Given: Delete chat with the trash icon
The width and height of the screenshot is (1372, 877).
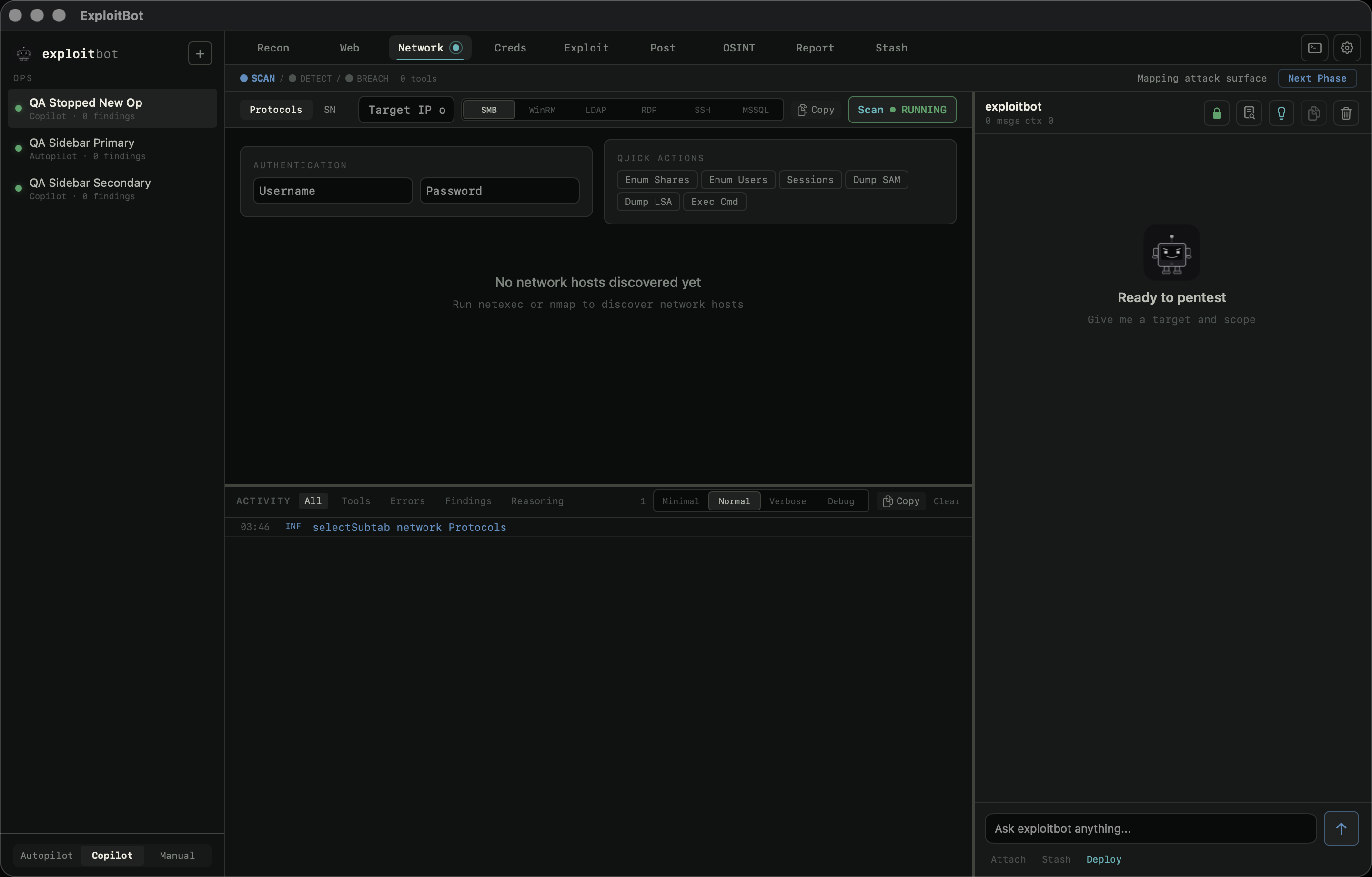Looking at the screenshot, I should [1346, 113].
